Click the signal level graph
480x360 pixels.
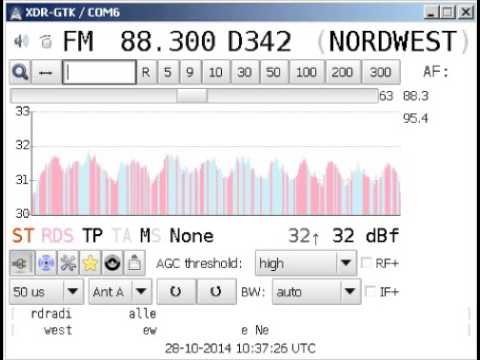[x=216, y=163]
